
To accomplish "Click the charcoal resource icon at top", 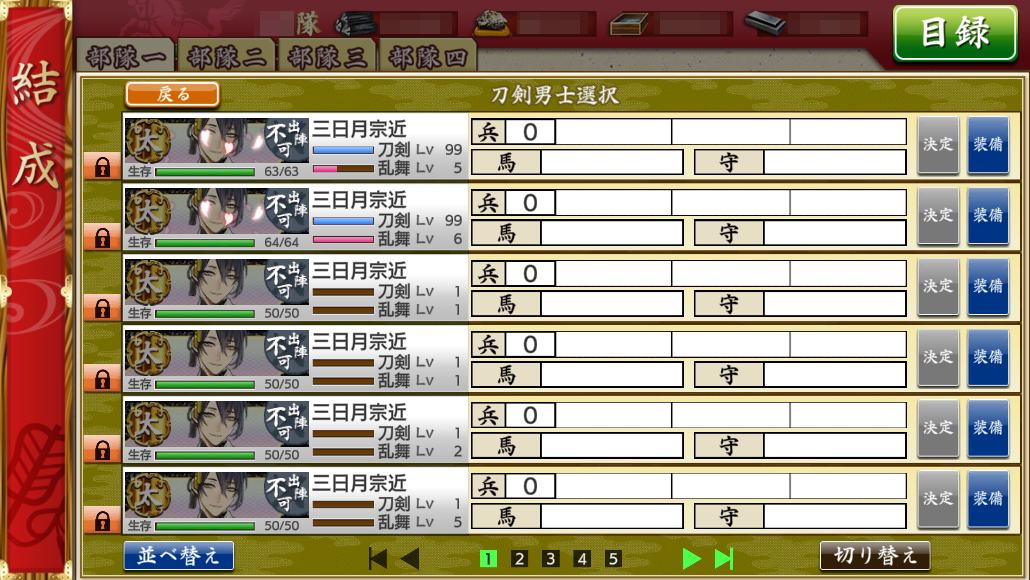I will pyautogui.click(x=355, y=24).
